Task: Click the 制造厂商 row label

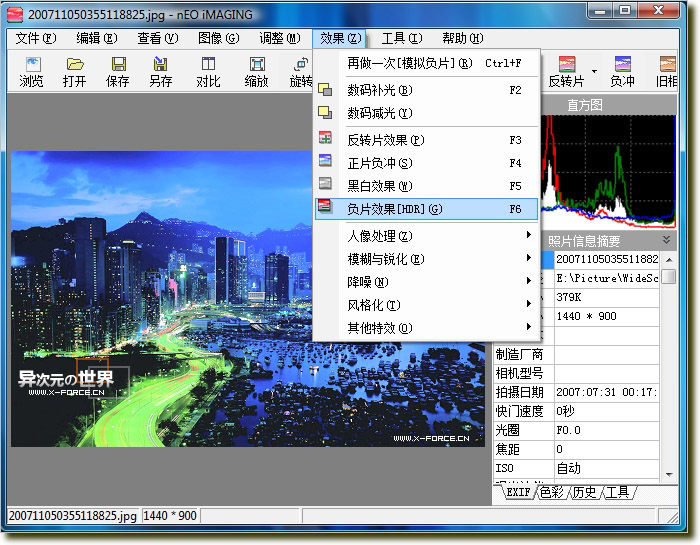Action: 523,354
